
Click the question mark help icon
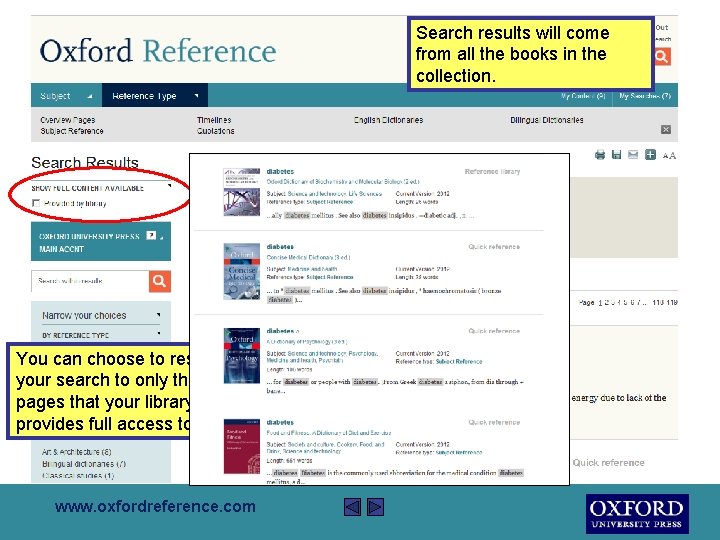151,235
